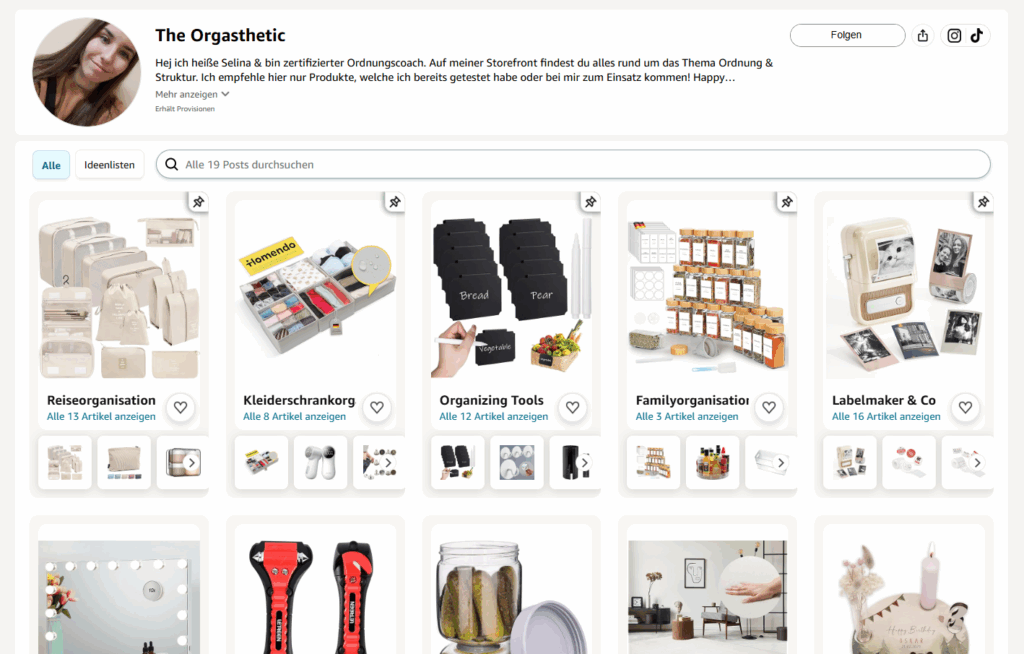Expand the bio with Mehr anzeigen
1024x654 pixels.
192,94
